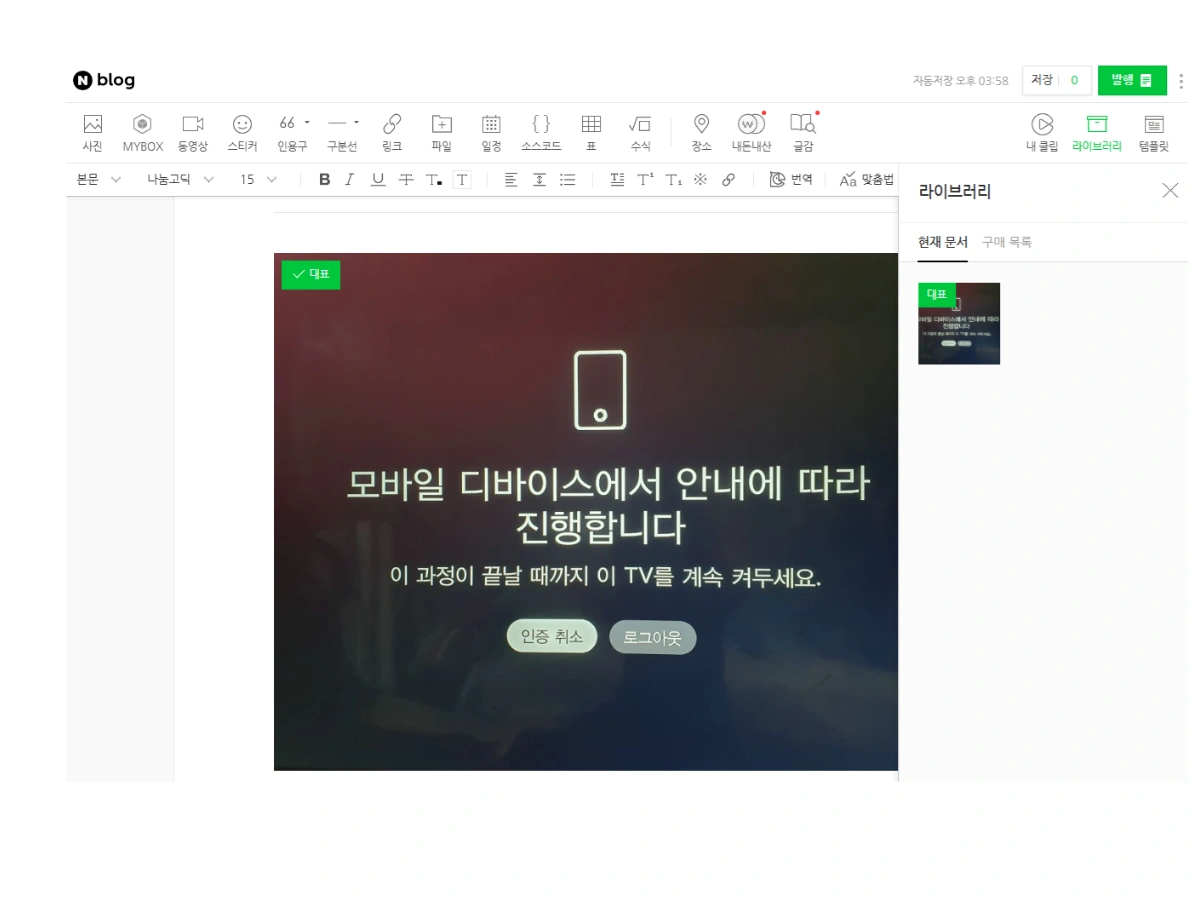Expand the 본문 paragraph style dropdown

click(x=97, y=179)
